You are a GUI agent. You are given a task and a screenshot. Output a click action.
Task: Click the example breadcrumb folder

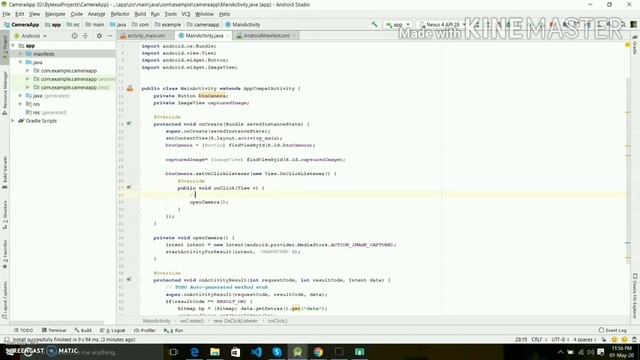point(168,25)
